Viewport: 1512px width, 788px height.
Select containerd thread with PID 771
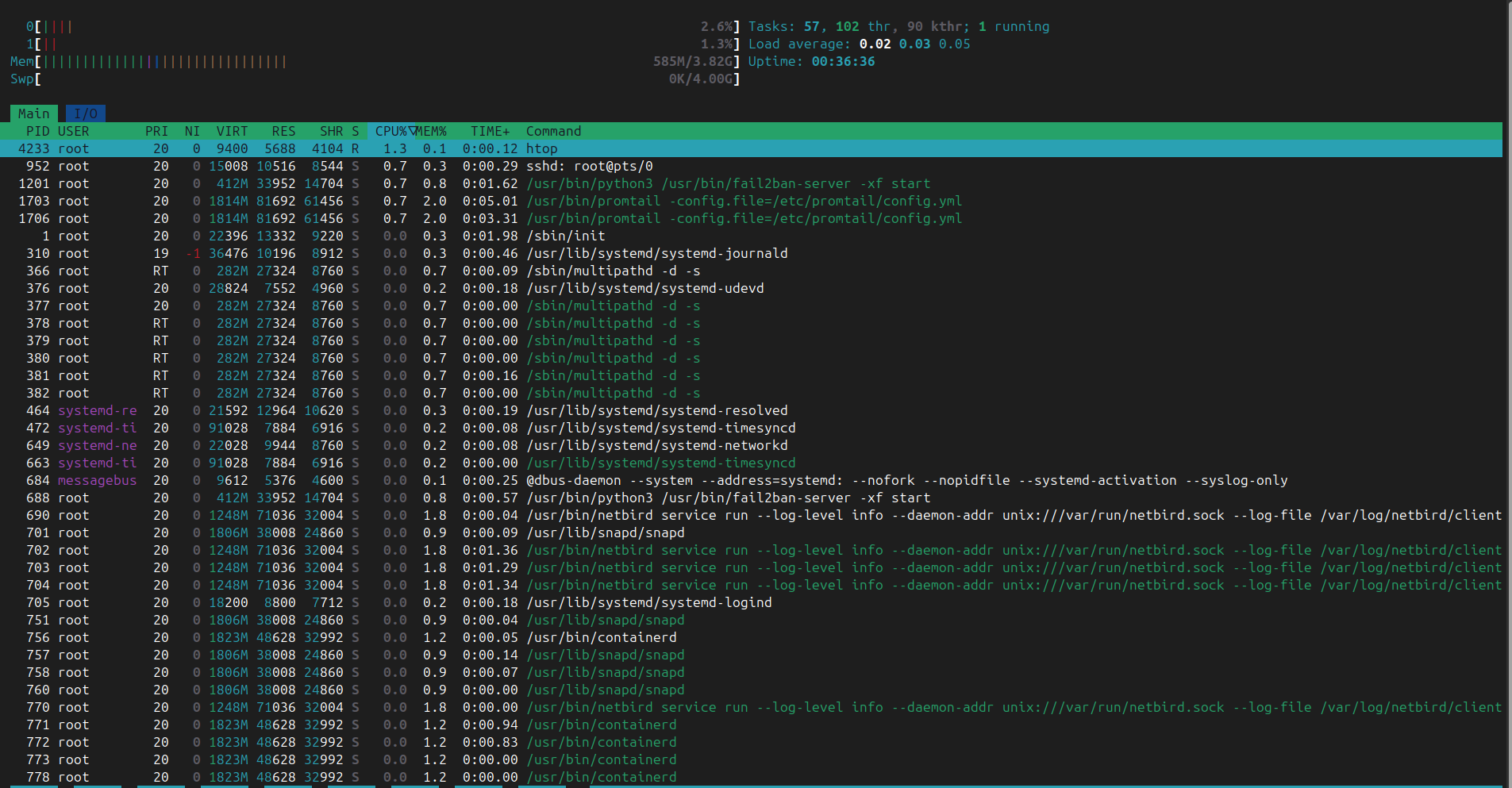pos(751,725)
